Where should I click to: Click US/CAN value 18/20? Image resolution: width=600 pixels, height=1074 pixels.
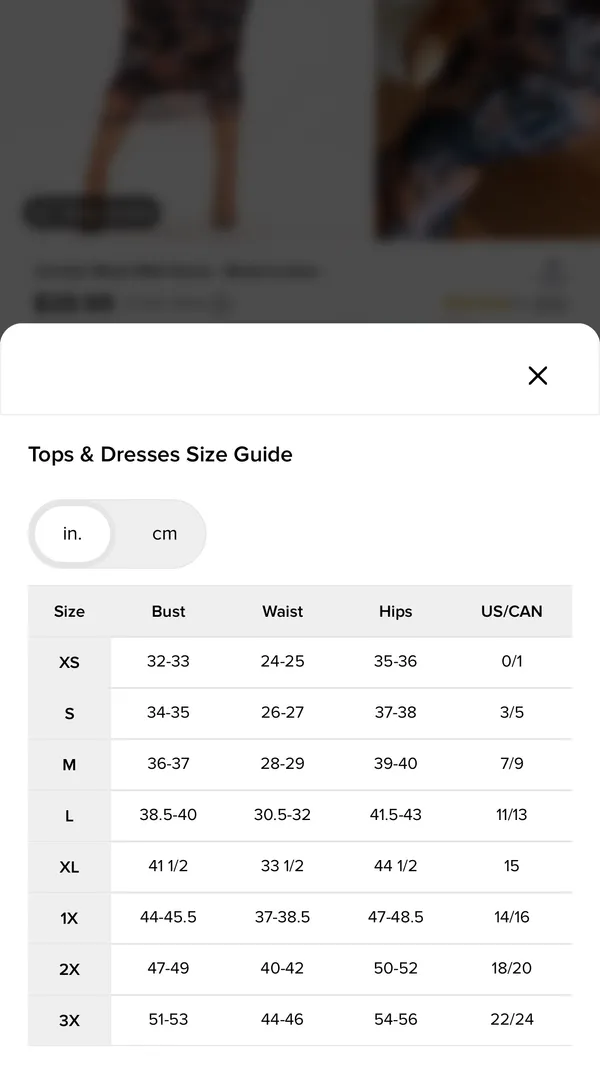click(x=512, y=969)
